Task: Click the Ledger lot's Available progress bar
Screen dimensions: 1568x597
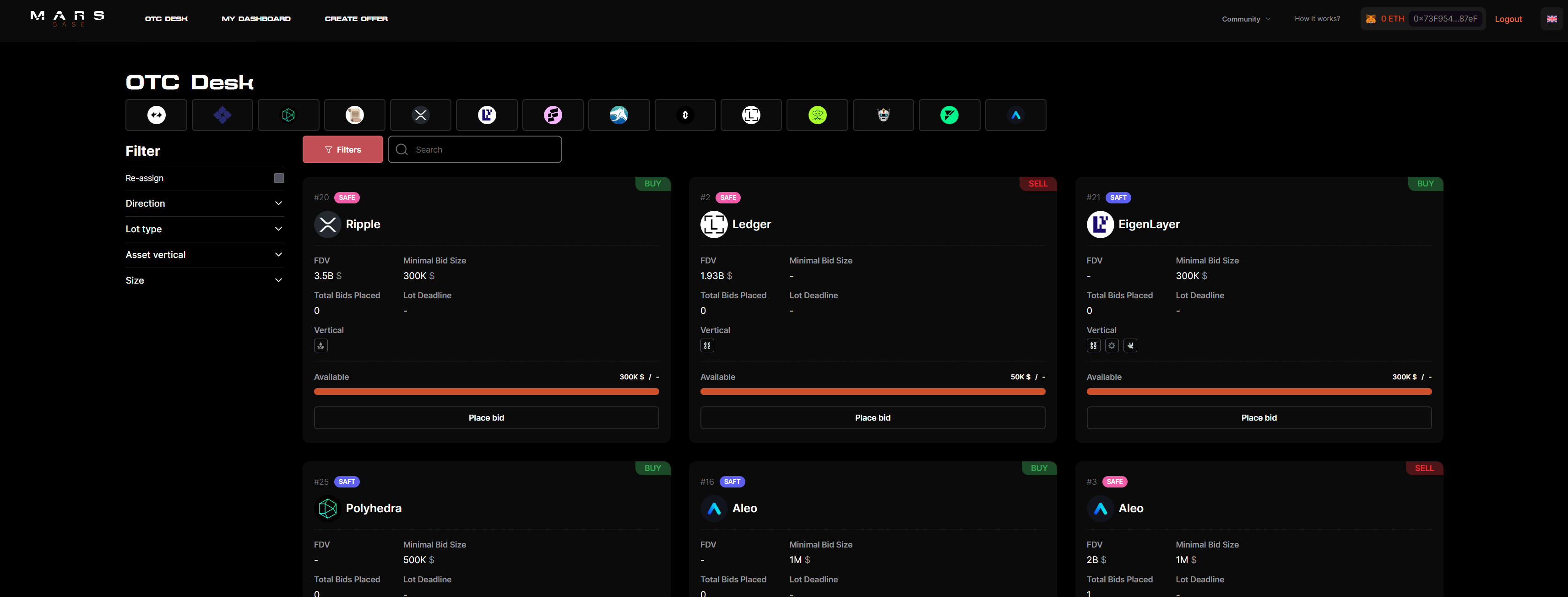Action: coord(872,392)
